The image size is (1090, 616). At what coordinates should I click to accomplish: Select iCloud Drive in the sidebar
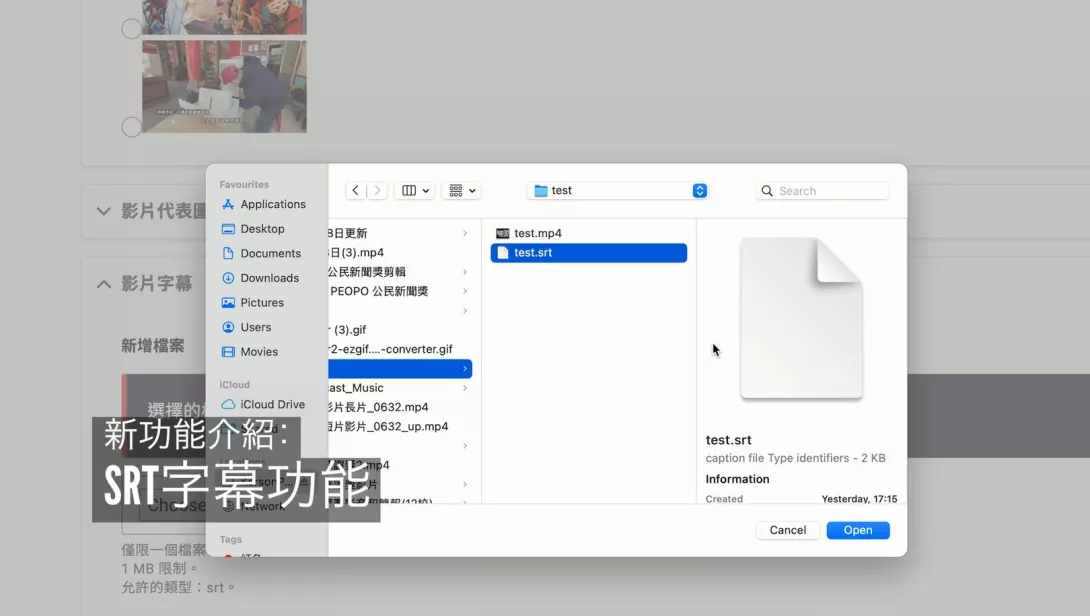tap(263, 405)
